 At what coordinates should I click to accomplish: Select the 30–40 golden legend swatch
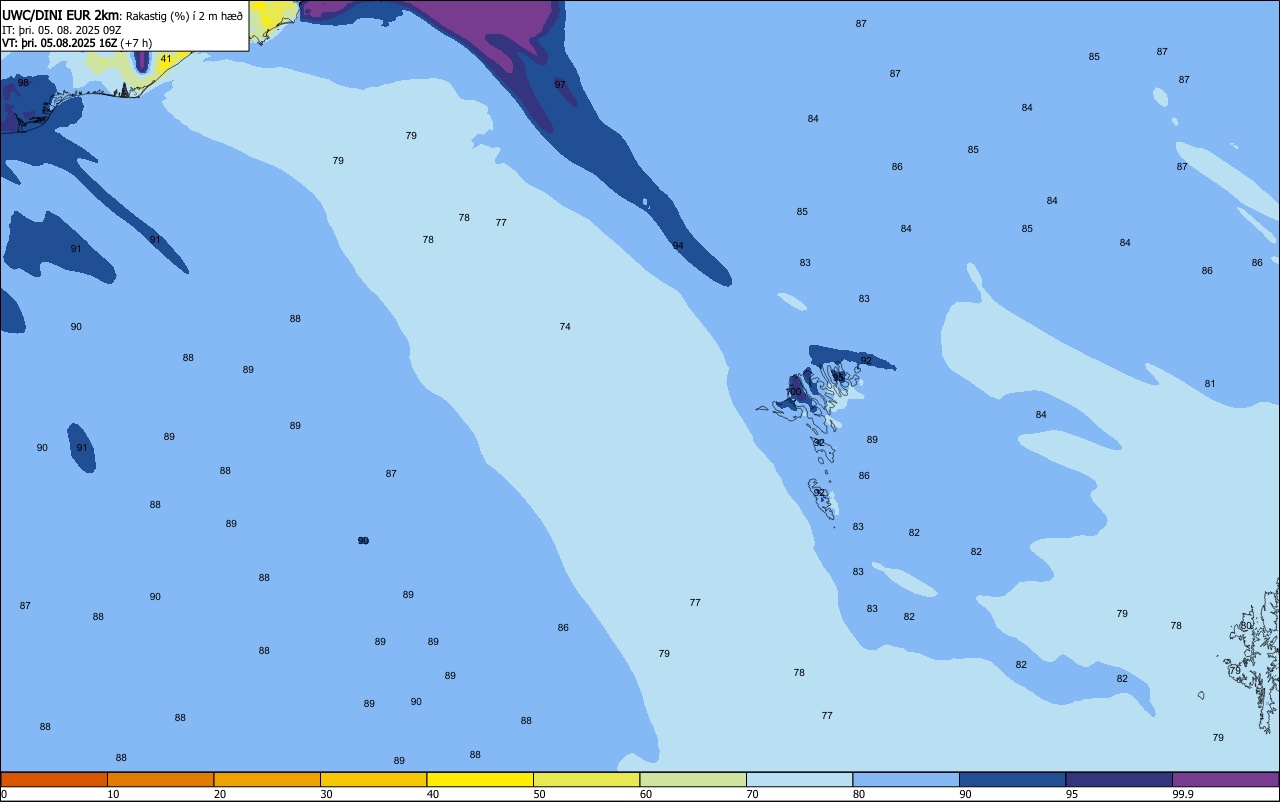click(x=373, y=779)
